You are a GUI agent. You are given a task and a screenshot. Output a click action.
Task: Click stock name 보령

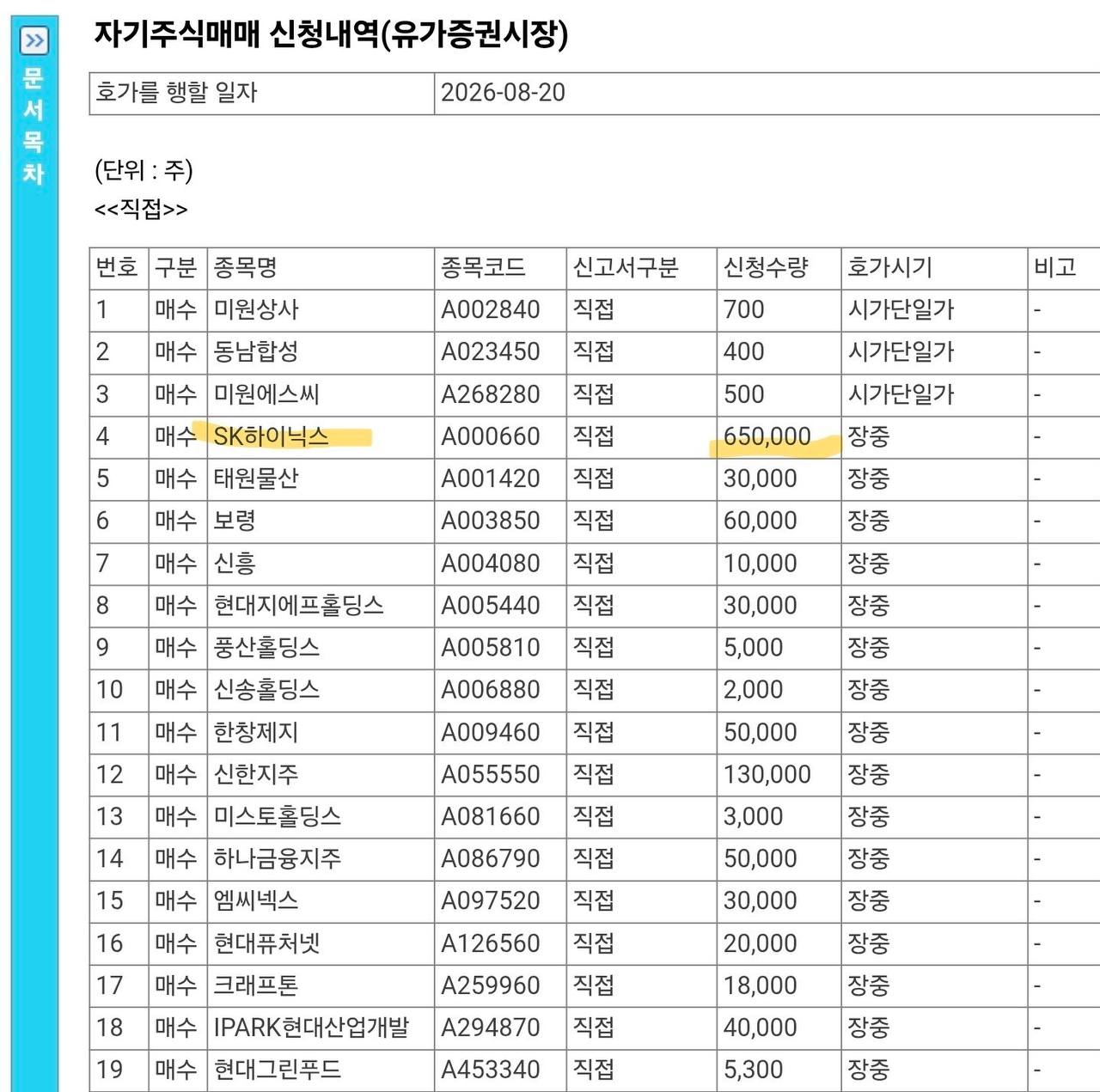(x=235, y=521)
